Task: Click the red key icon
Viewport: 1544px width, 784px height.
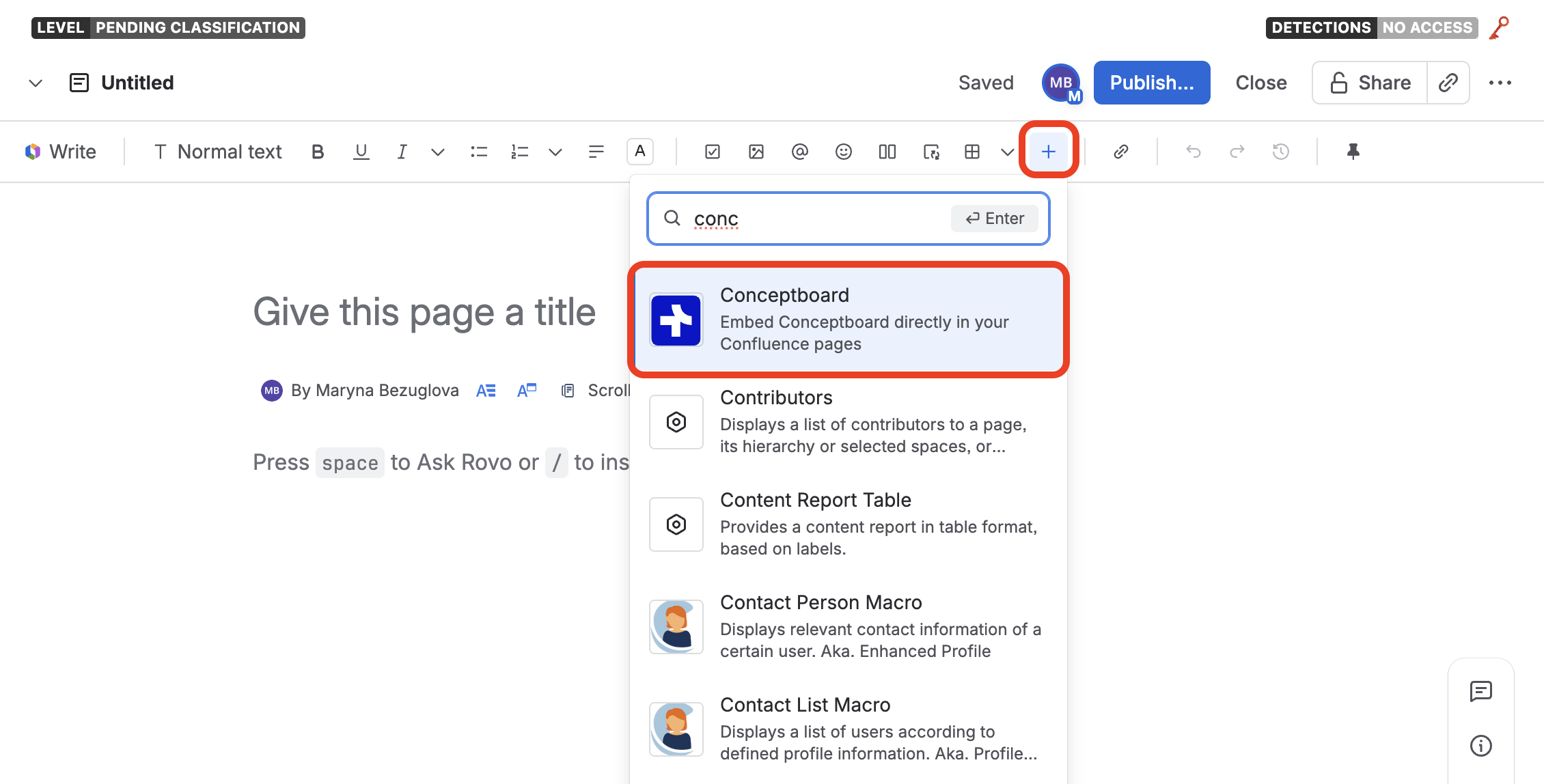Action: [1500, 28]
